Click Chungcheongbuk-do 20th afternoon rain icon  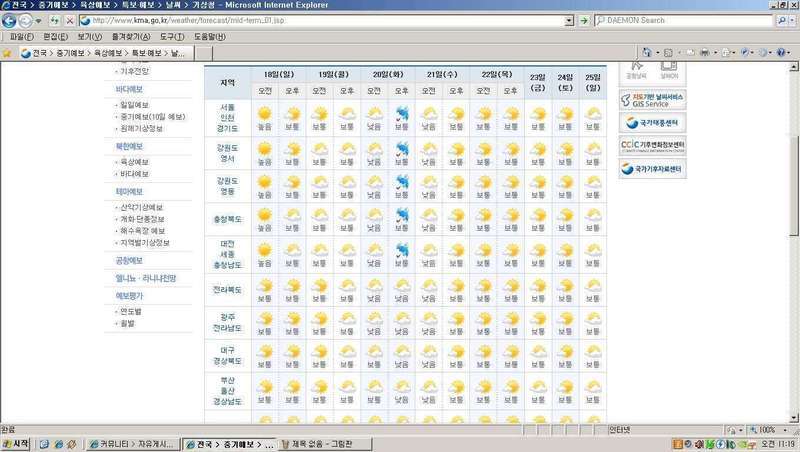point(402,215)
